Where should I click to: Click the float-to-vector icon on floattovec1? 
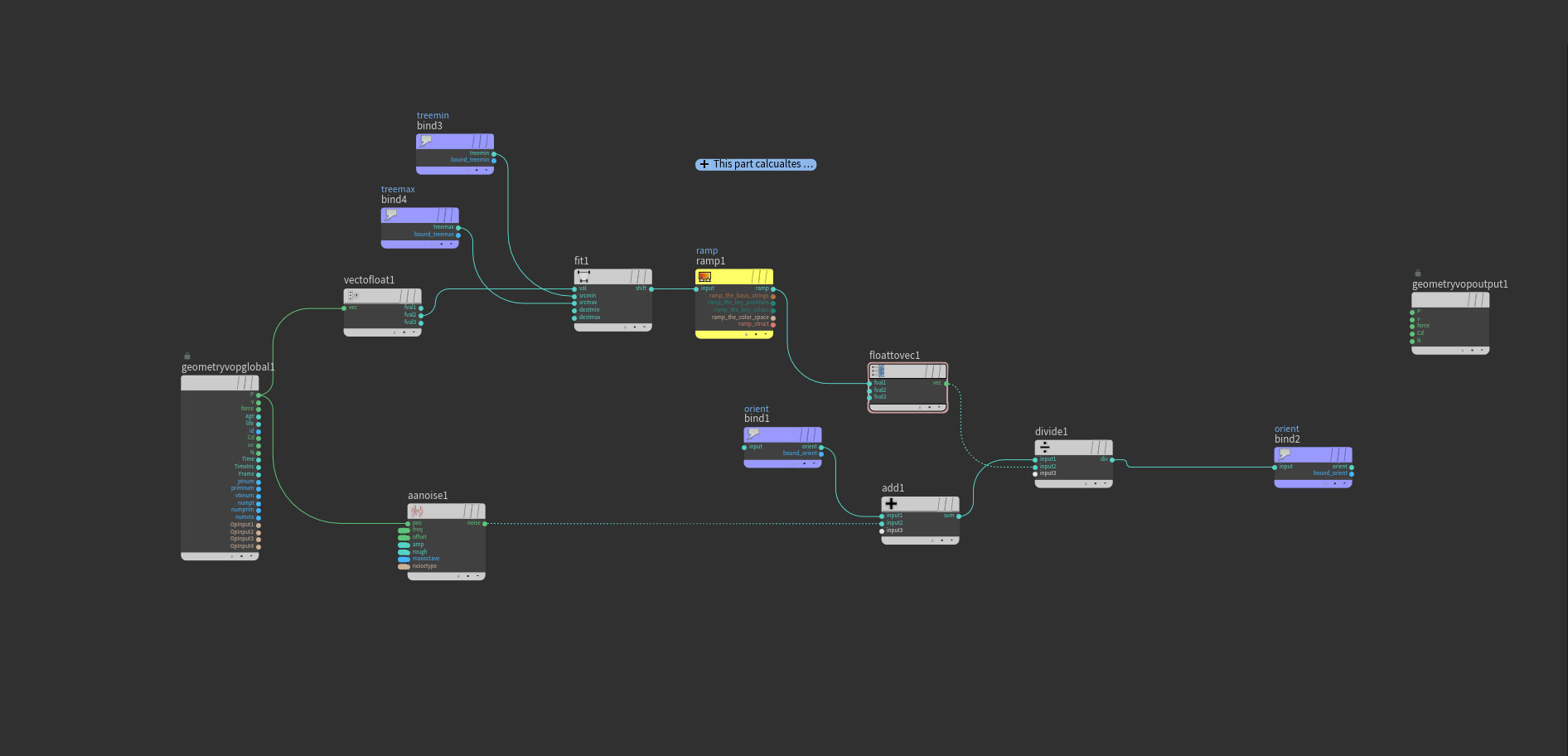point(876,371)
